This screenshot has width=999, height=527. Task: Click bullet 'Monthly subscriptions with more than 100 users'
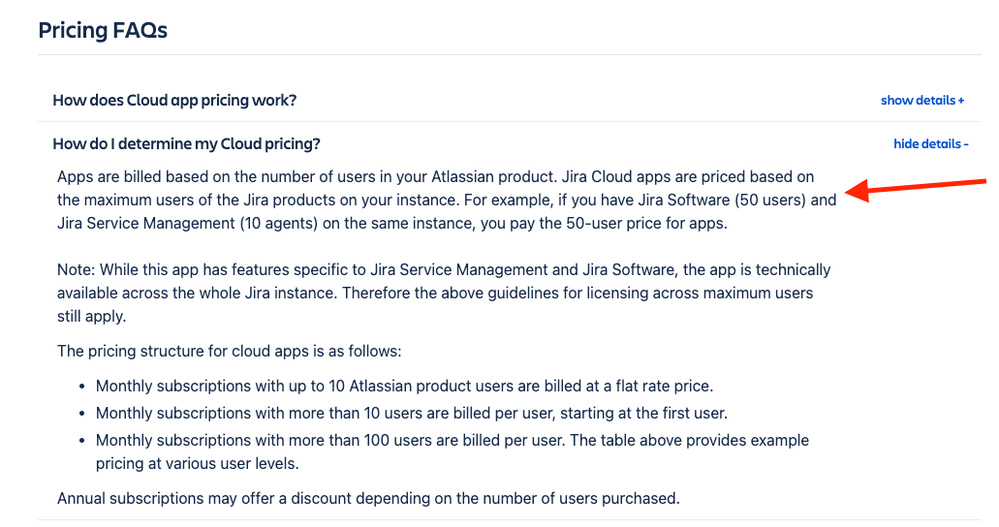[x=452, y=452]
